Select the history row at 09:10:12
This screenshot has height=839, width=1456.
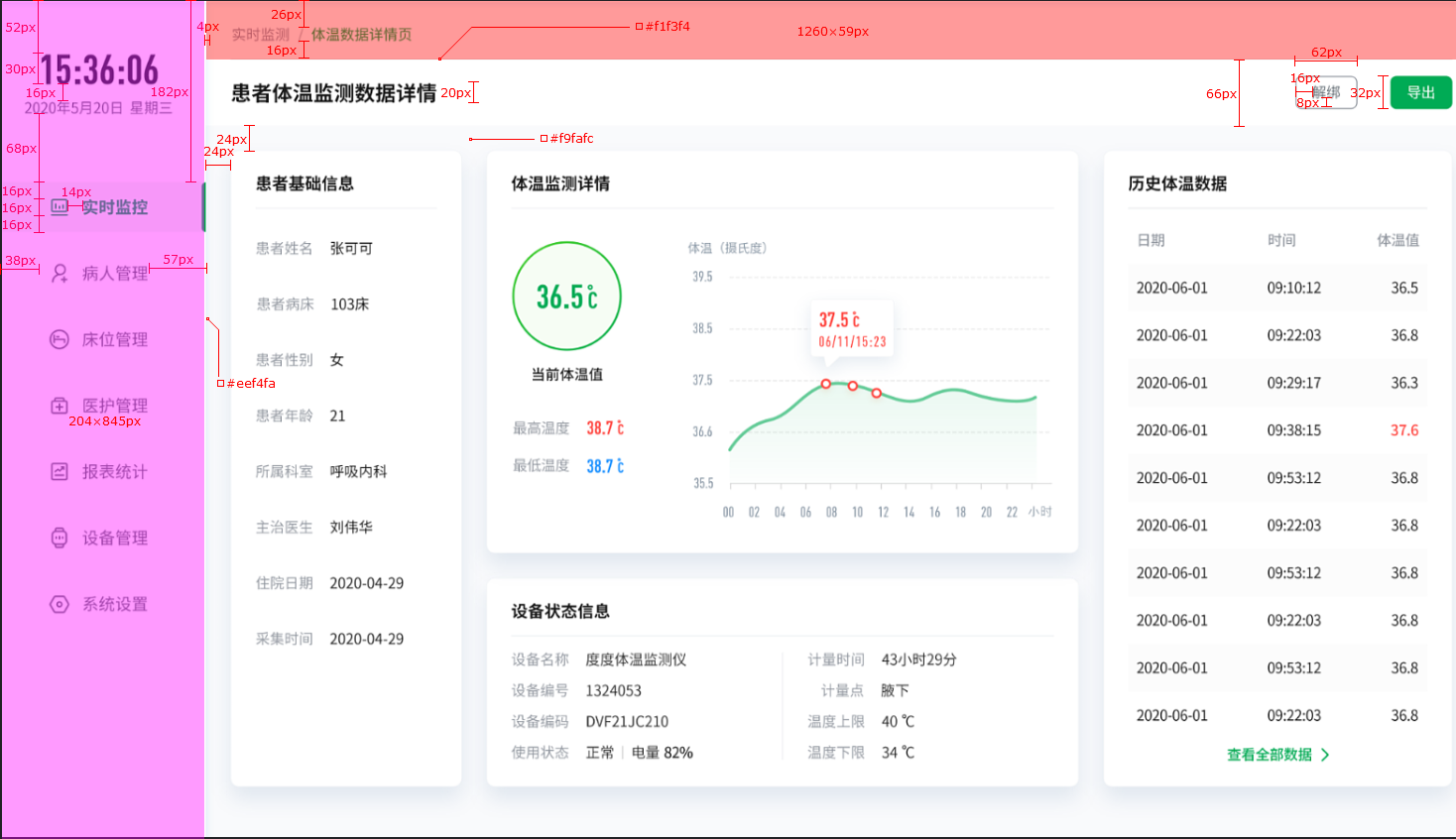click(1277, 288)
